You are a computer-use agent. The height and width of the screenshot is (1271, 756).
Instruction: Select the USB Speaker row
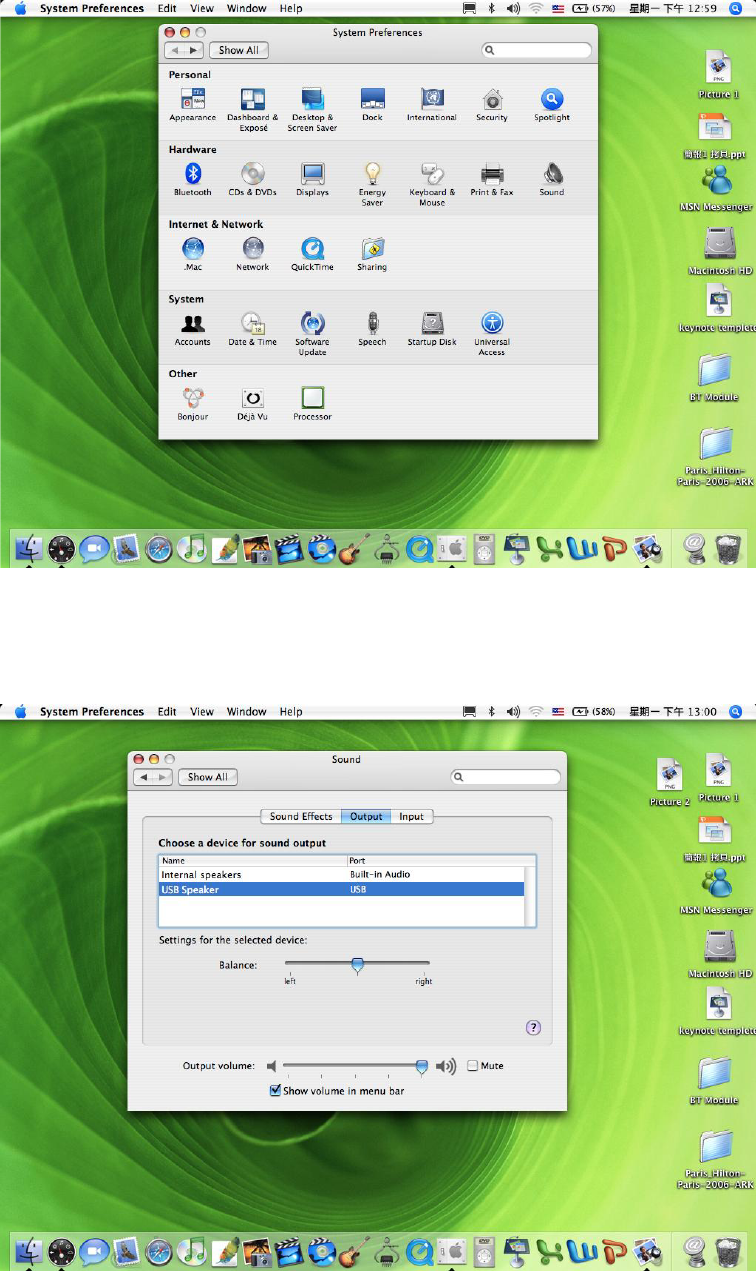pos(342,888)
